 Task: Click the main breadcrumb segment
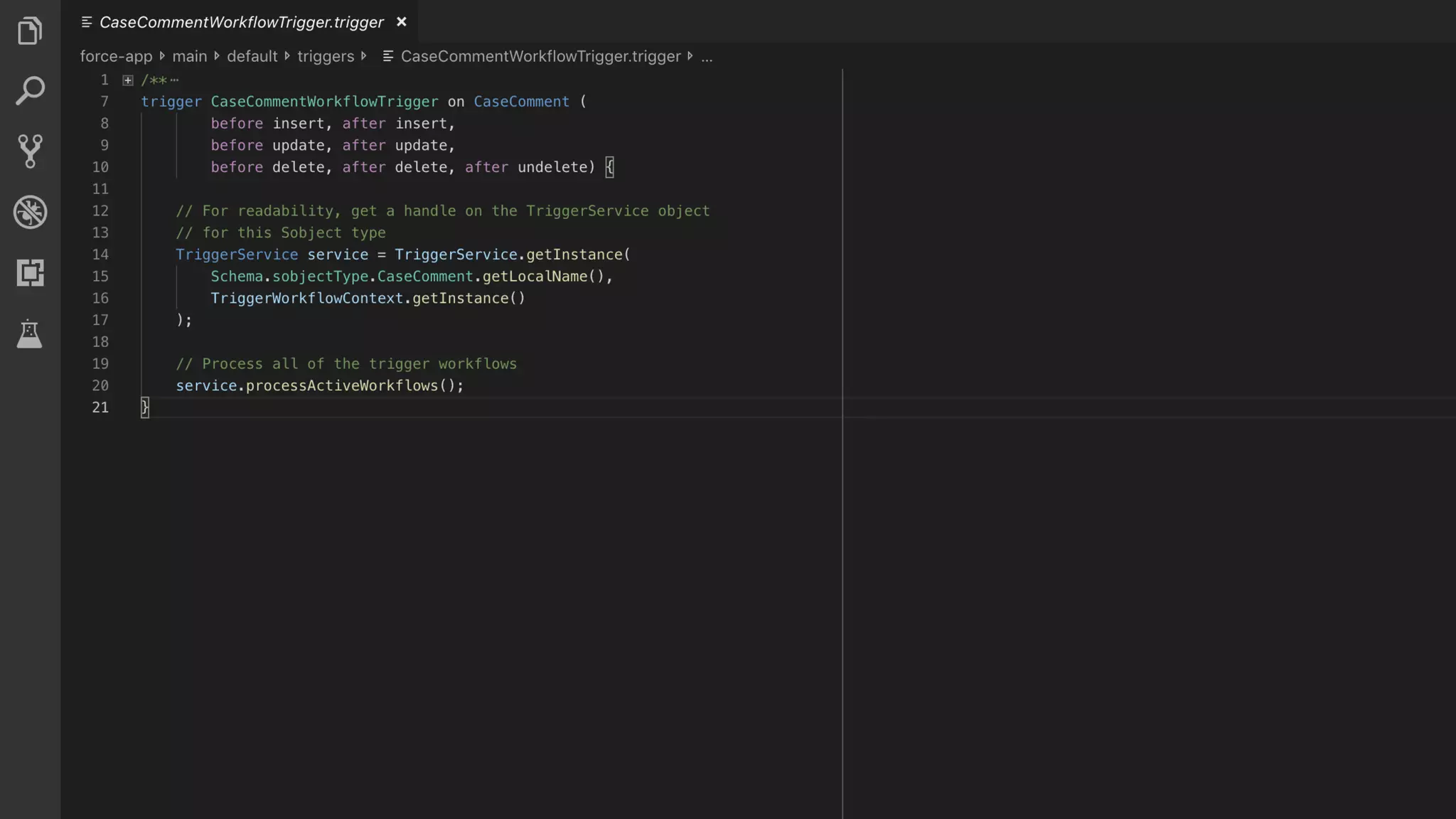189,56
